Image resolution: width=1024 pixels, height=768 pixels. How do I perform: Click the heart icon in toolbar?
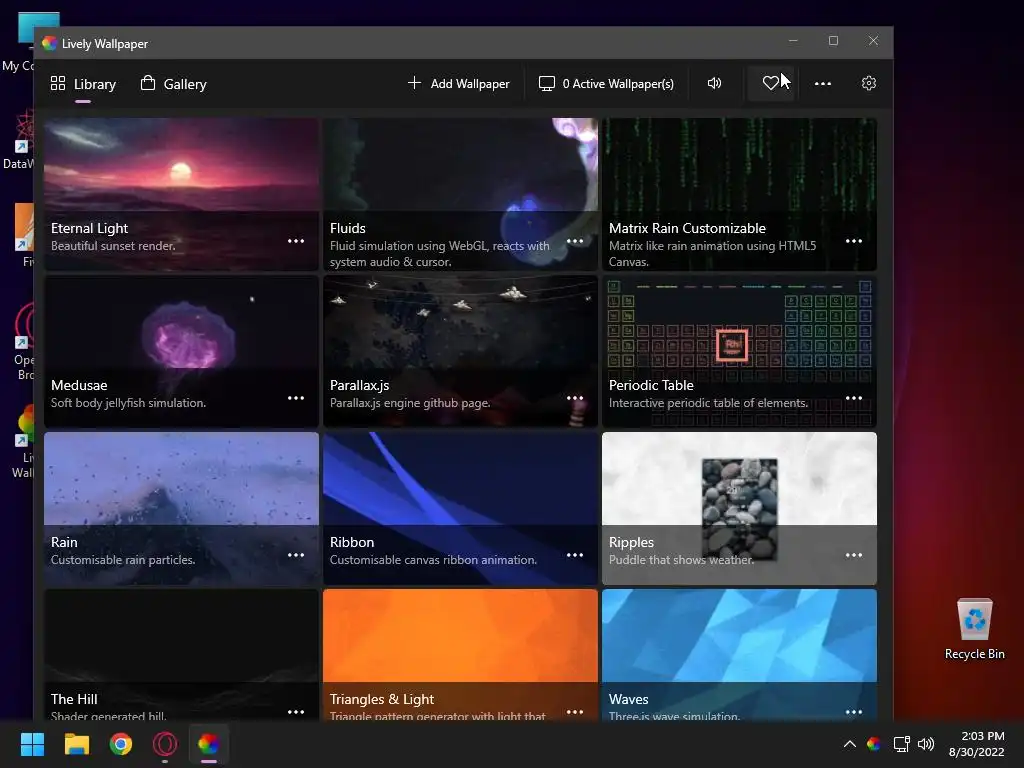pos(771,84)
